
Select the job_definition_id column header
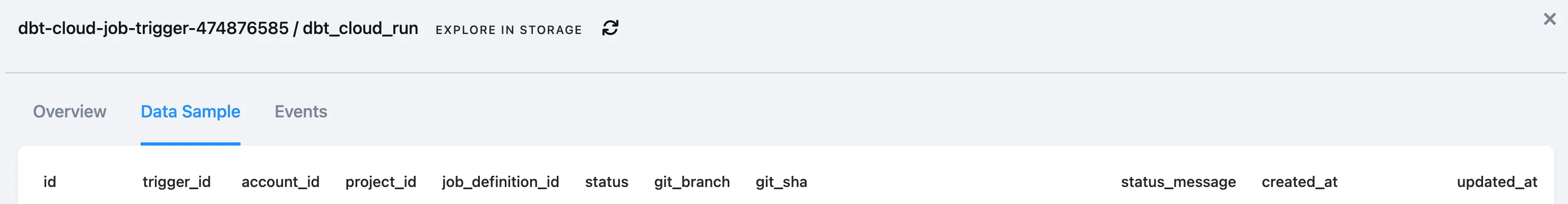pos(501,182)
